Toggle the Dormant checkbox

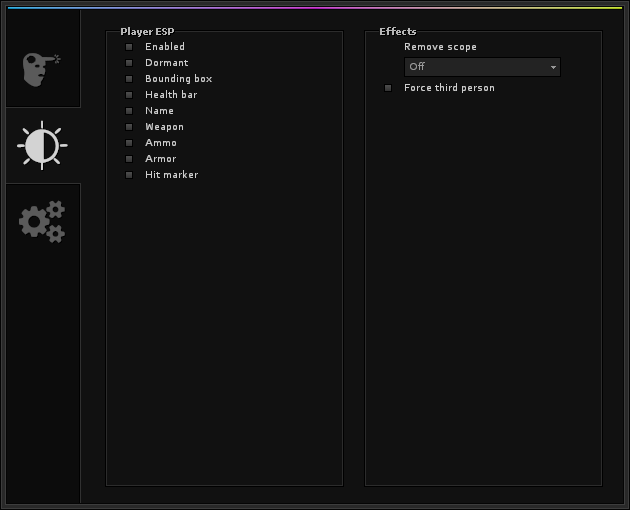[x=129, y=63]
